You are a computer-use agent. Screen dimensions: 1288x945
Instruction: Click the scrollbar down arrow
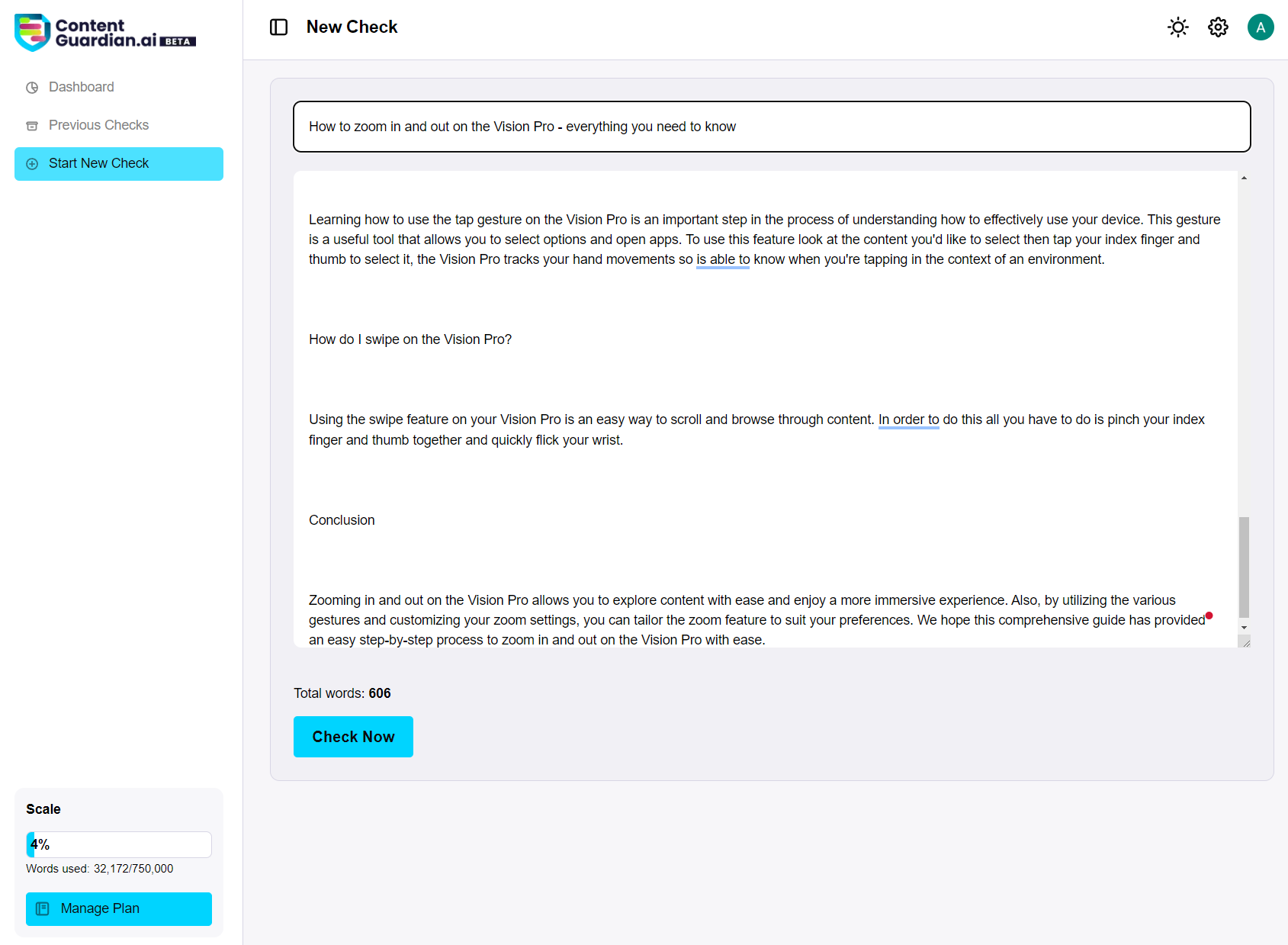1244,628
